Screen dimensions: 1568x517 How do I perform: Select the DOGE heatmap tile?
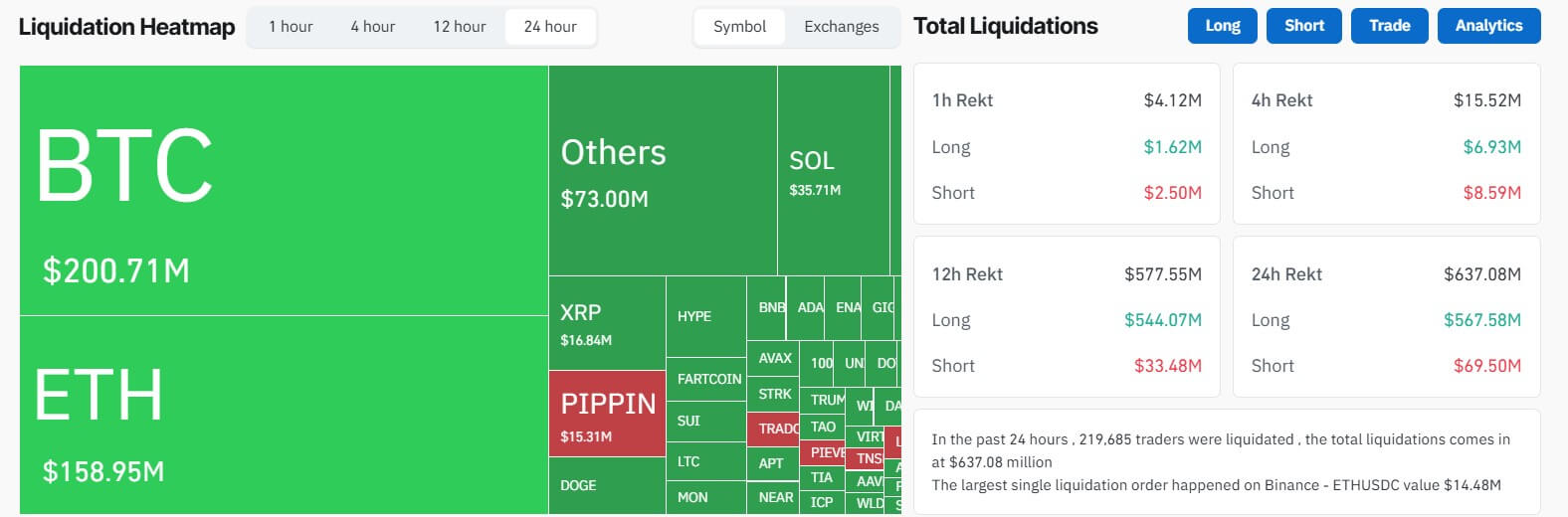click(606, 485)
